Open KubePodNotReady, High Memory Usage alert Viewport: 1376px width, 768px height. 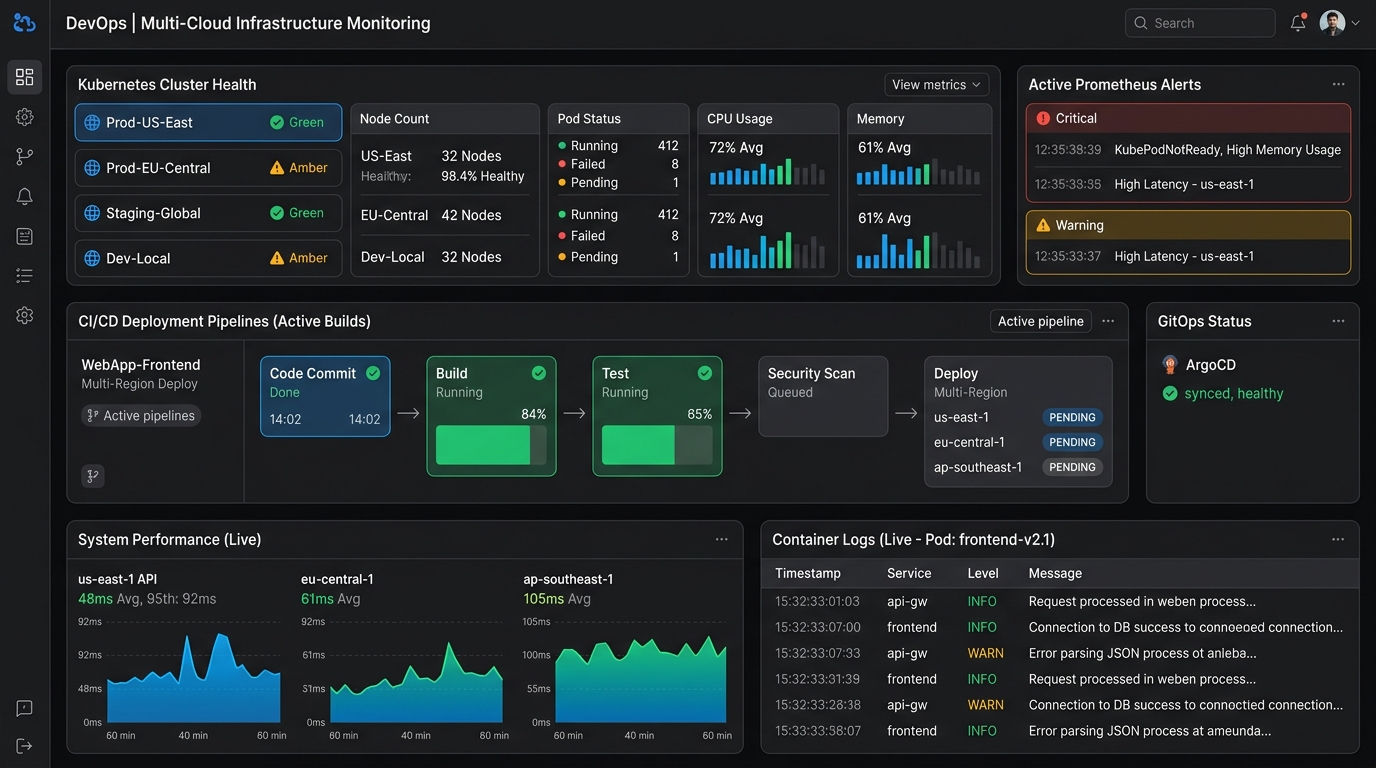point(1188,149)
